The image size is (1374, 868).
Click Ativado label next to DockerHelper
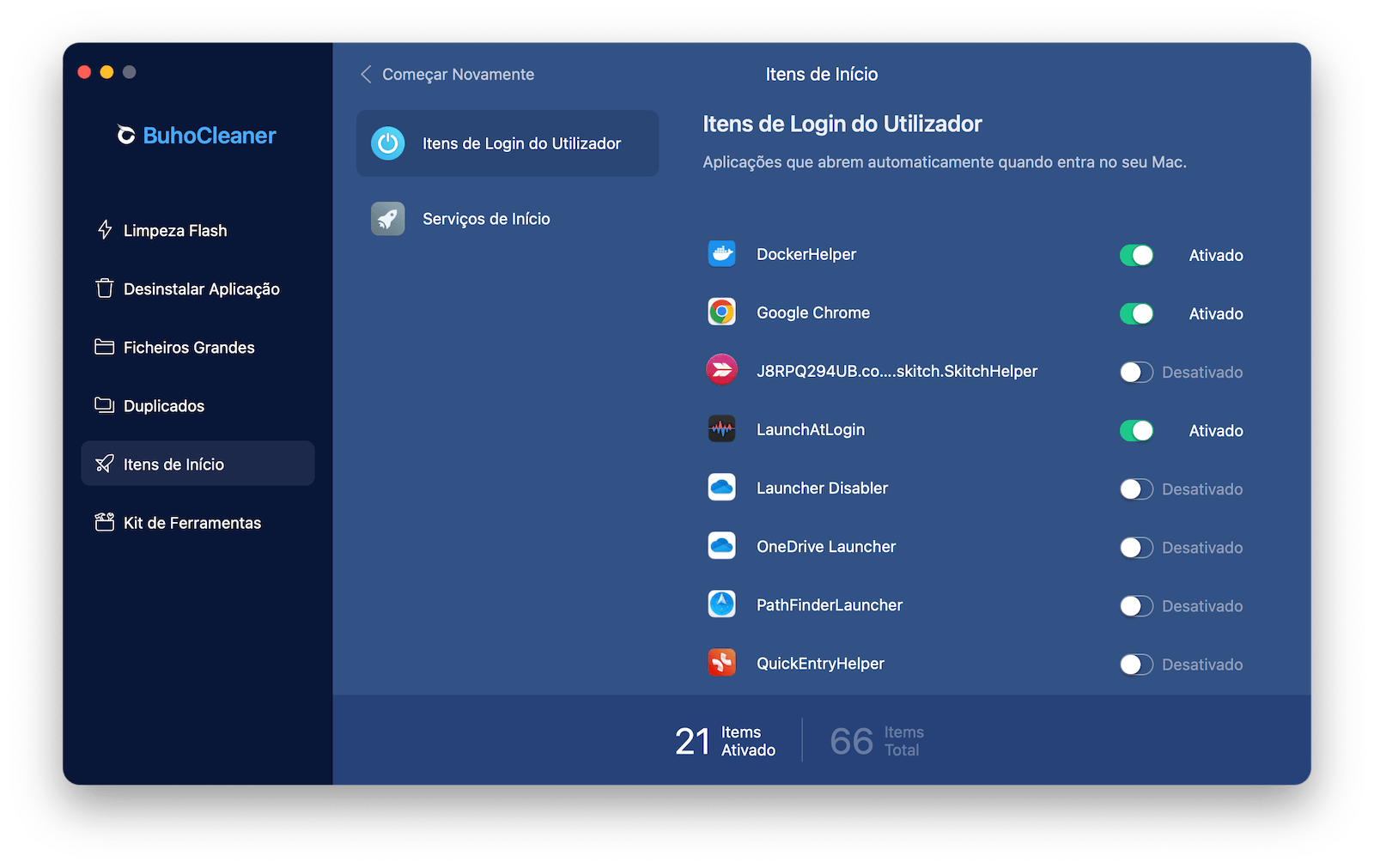pyautogui.click(x=1216, y=255)
